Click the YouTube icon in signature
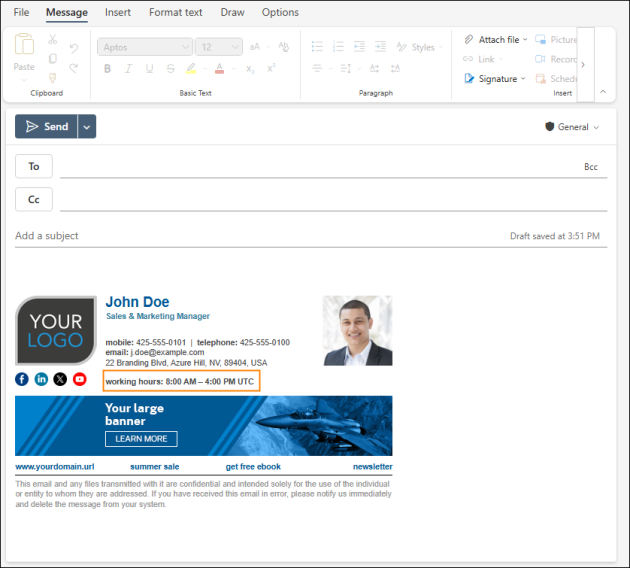Image resolution: width=630 pixels, height=568 pixels. click(x=80, y=379)
